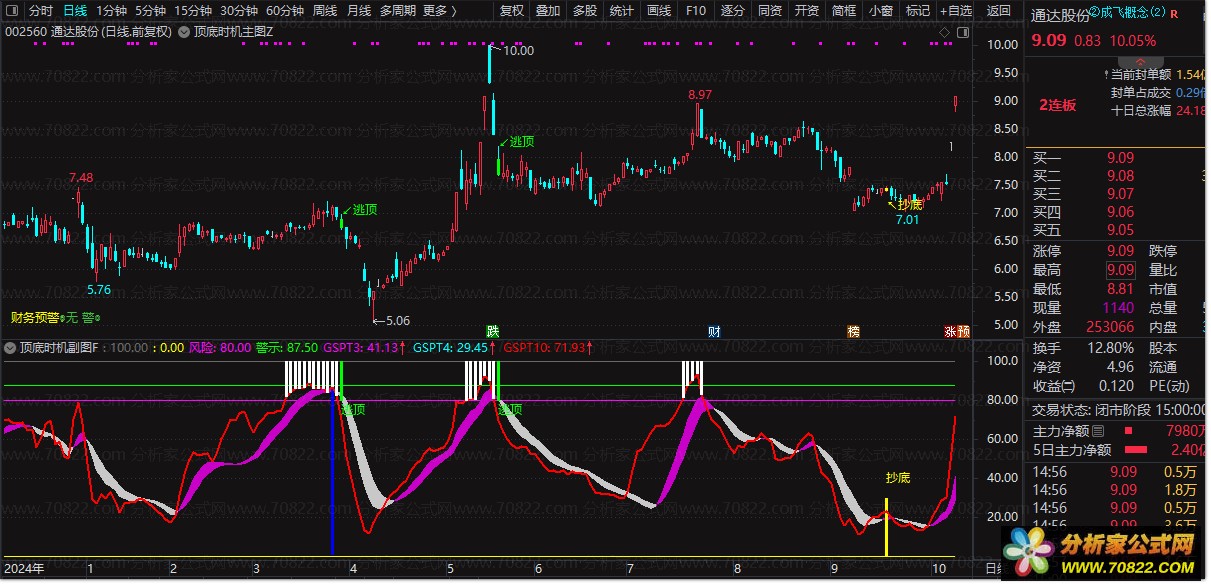The height and width of the screenshot is (584, 1211).
Task: Click the 统计 statistics button
Action: (x=621, y=11)
